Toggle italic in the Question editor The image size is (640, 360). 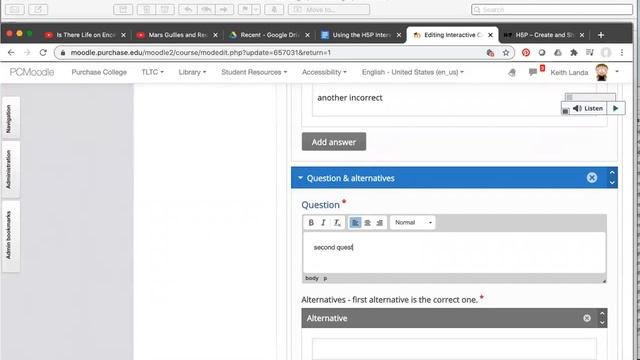[x=323, y=222]
